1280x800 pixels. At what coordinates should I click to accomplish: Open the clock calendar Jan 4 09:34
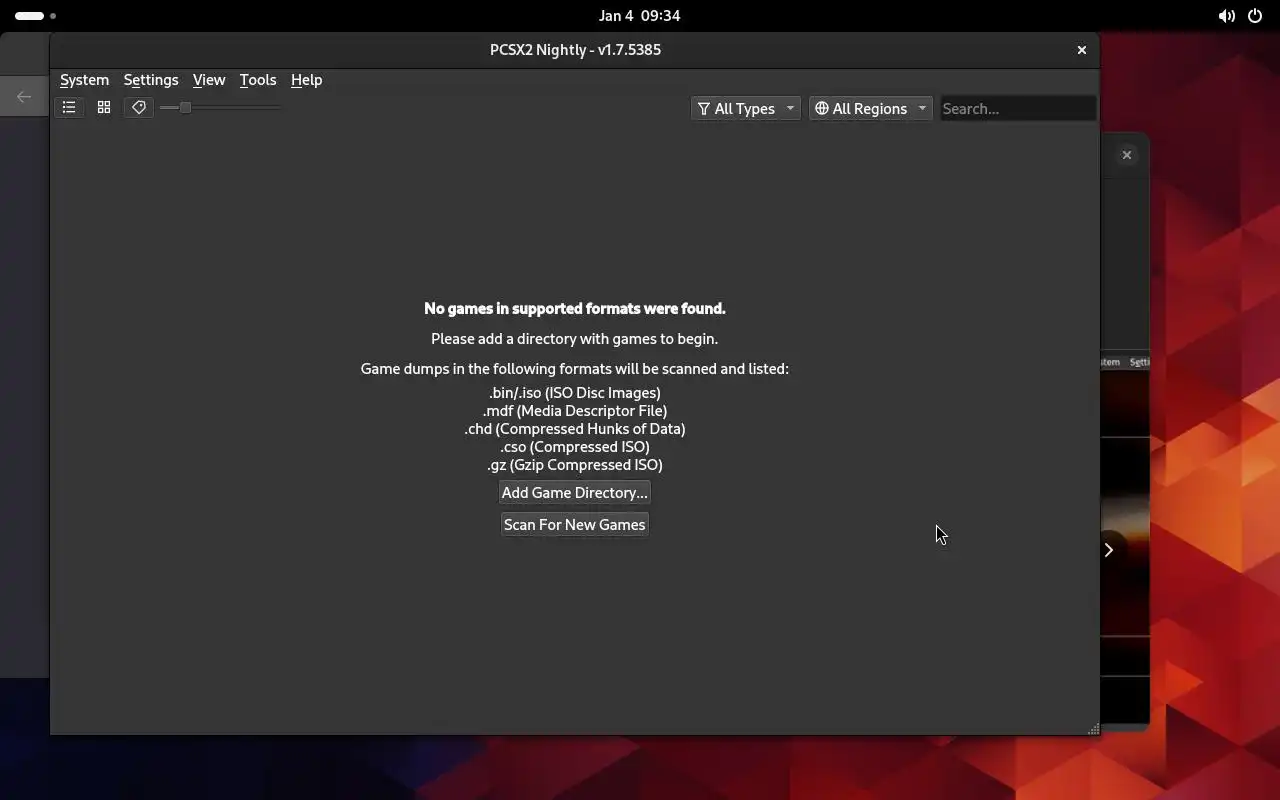point(640,16)
